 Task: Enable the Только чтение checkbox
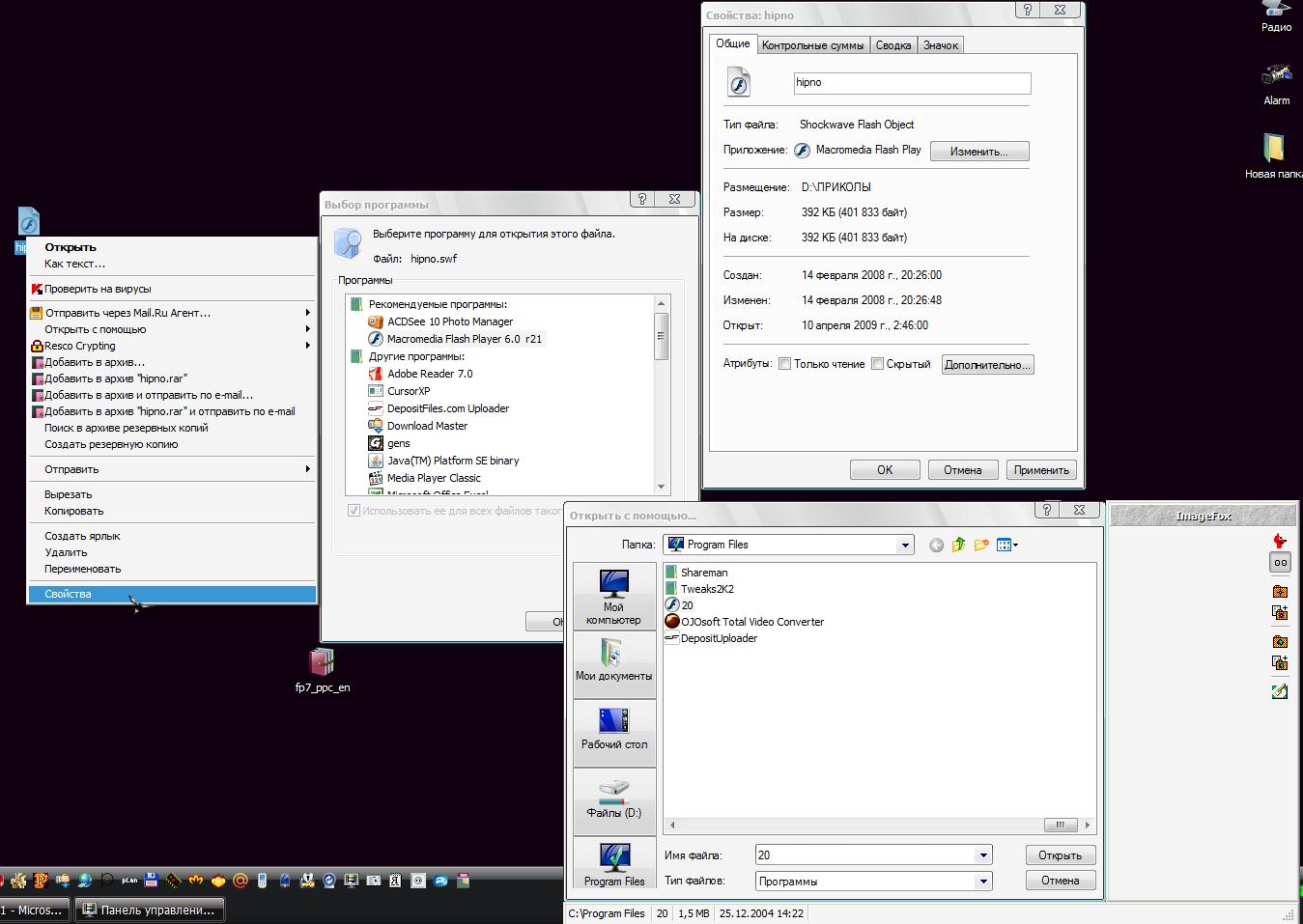tap(785, 364)
